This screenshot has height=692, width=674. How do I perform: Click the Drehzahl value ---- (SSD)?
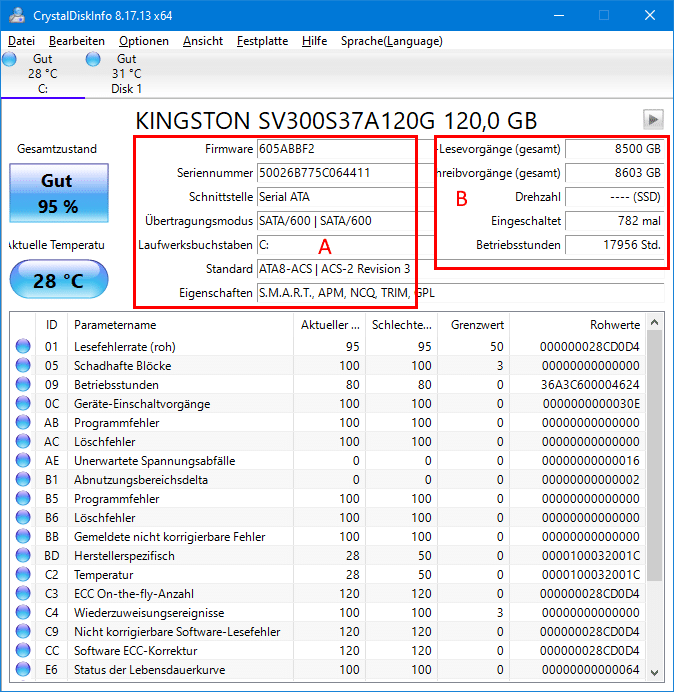pos(614,196)
